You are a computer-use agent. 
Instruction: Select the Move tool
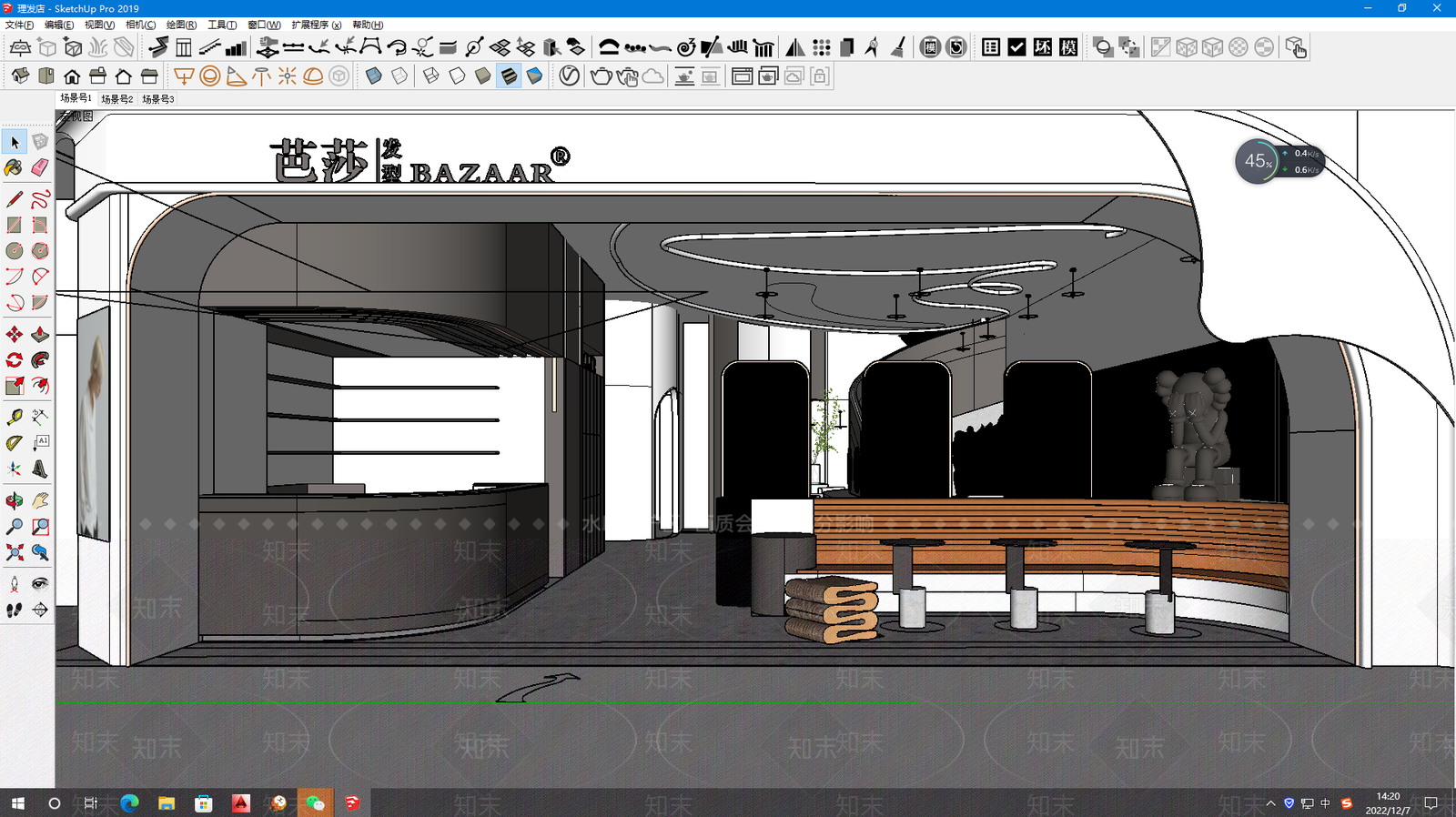(x=15, y=335)
